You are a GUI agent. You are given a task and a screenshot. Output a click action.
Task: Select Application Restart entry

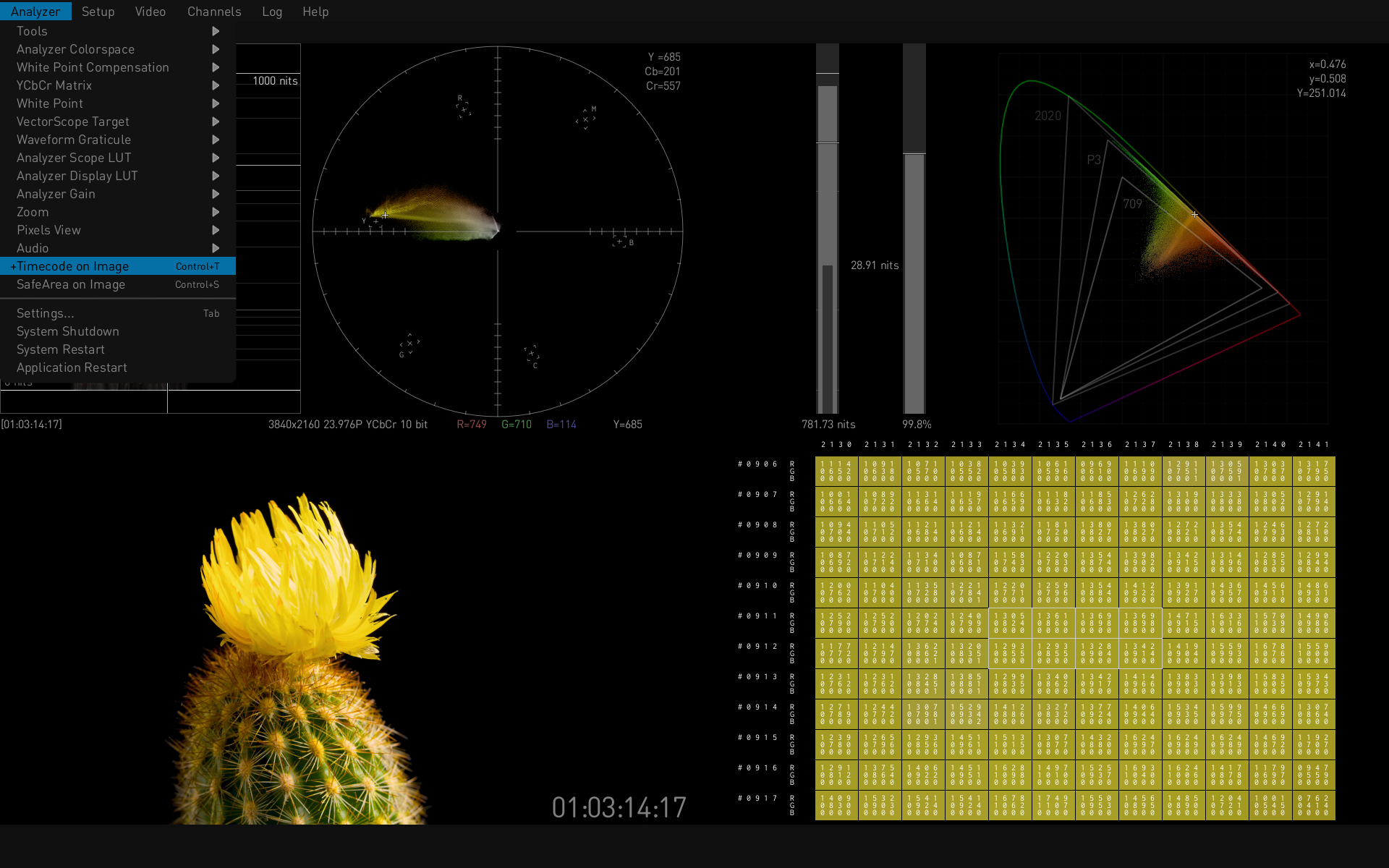click(72, 367)
